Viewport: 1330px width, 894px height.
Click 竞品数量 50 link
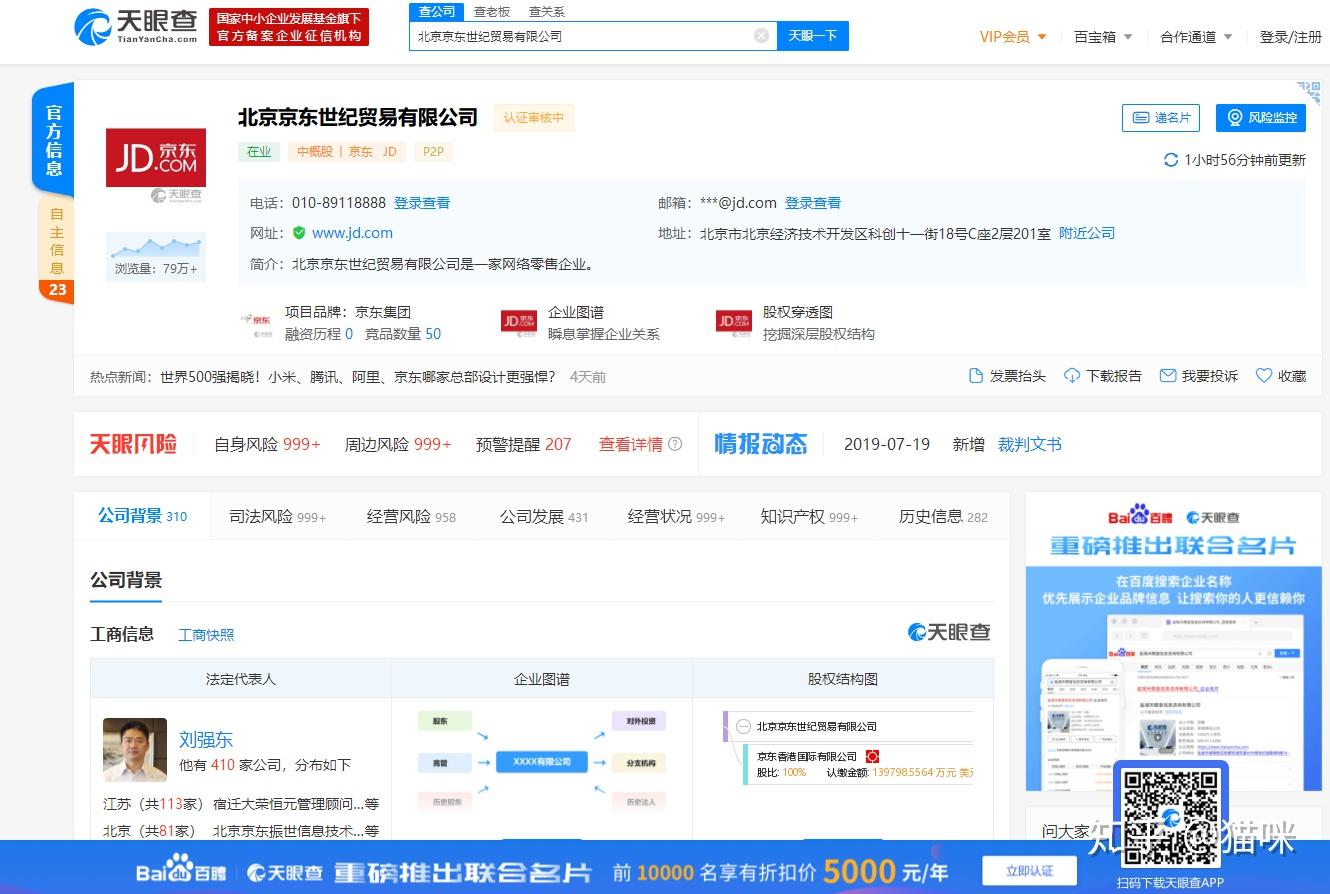click(x=403, y=334)
